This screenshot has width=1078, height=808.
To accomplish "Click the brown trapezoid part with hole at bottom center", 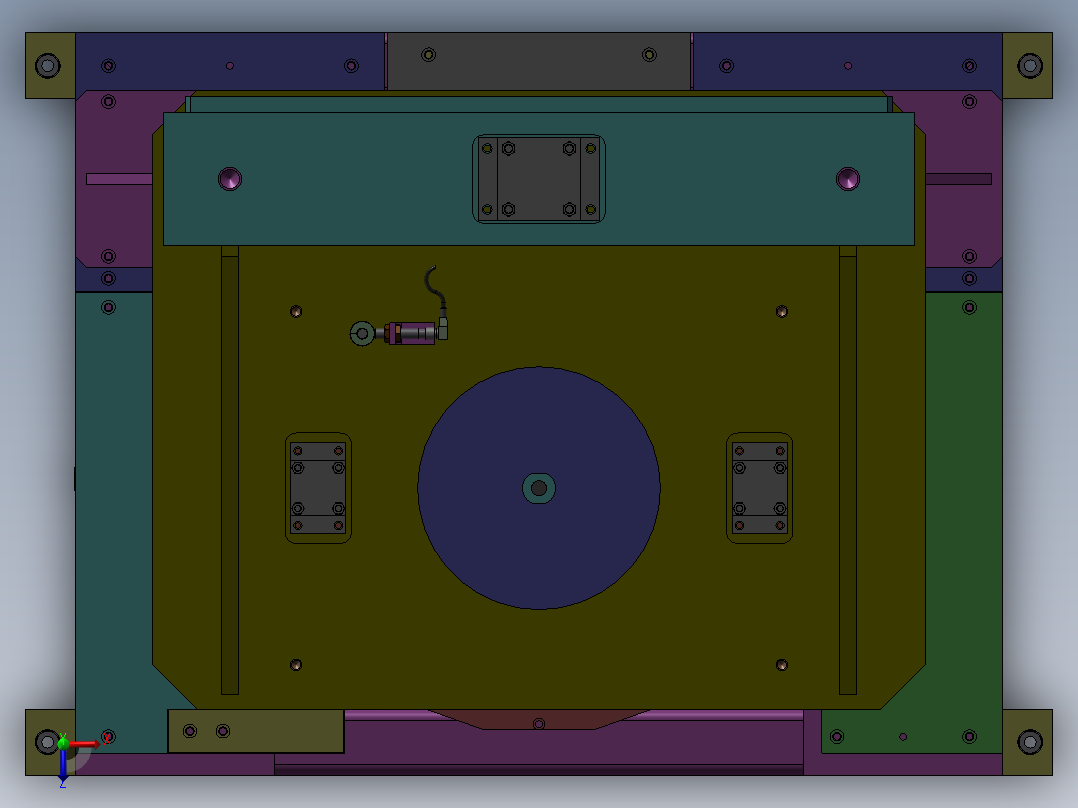I will click(539, 721).
